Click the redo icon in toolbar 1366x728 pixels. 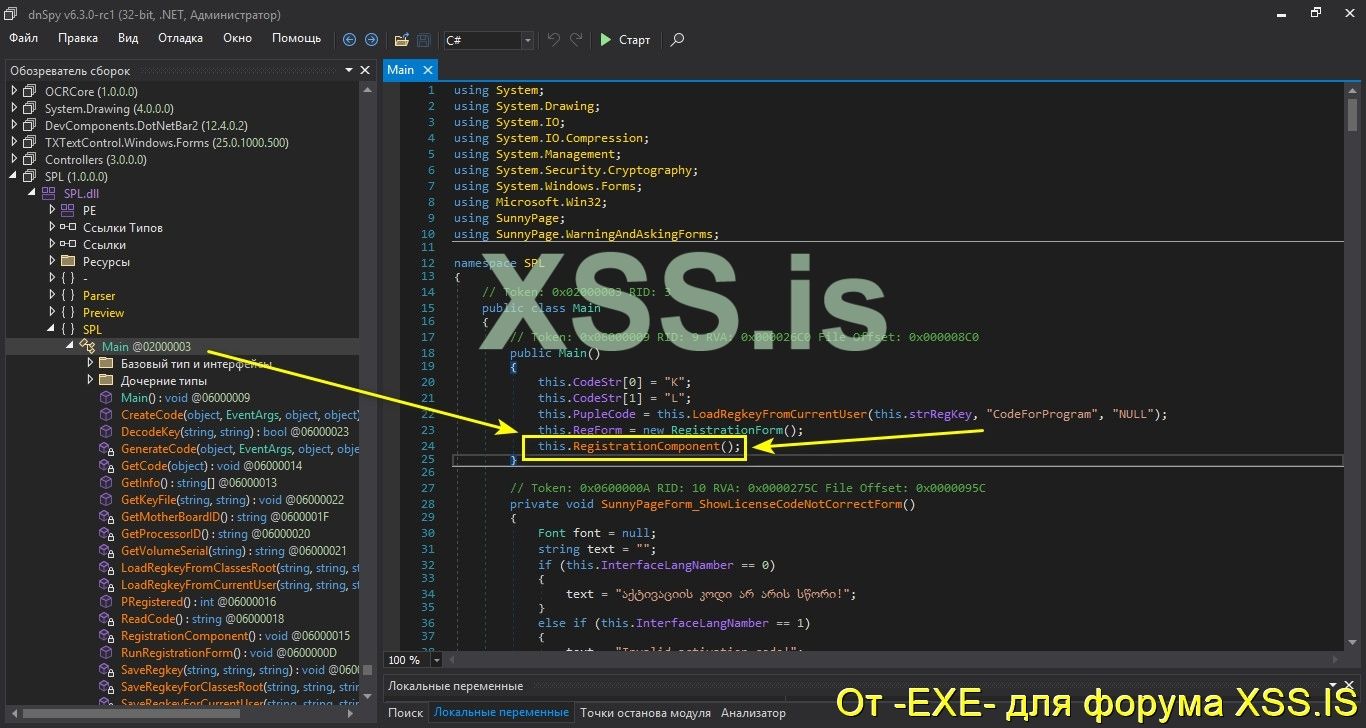click(x=575, y=40)
